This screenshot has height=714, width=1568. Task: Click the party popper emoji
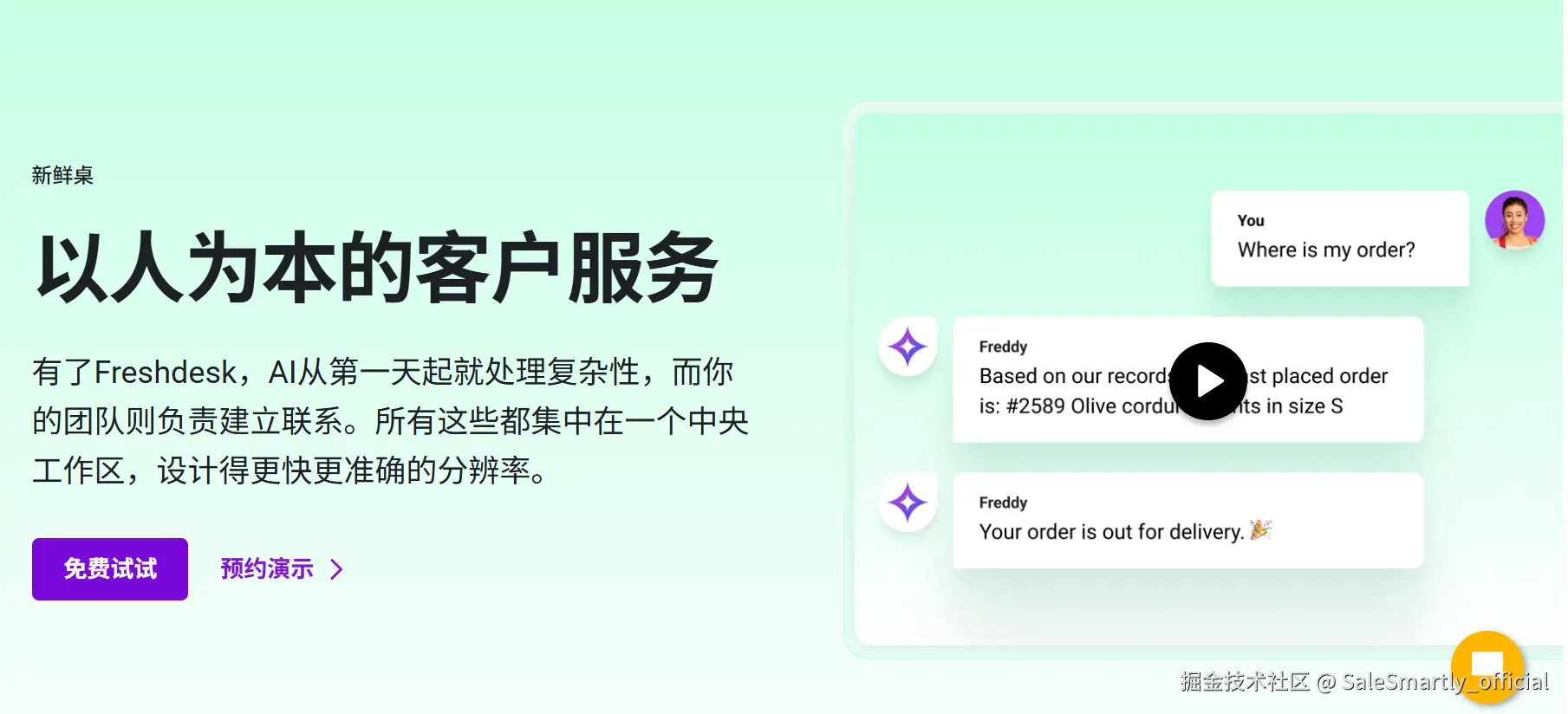(x=1261, y=529)
